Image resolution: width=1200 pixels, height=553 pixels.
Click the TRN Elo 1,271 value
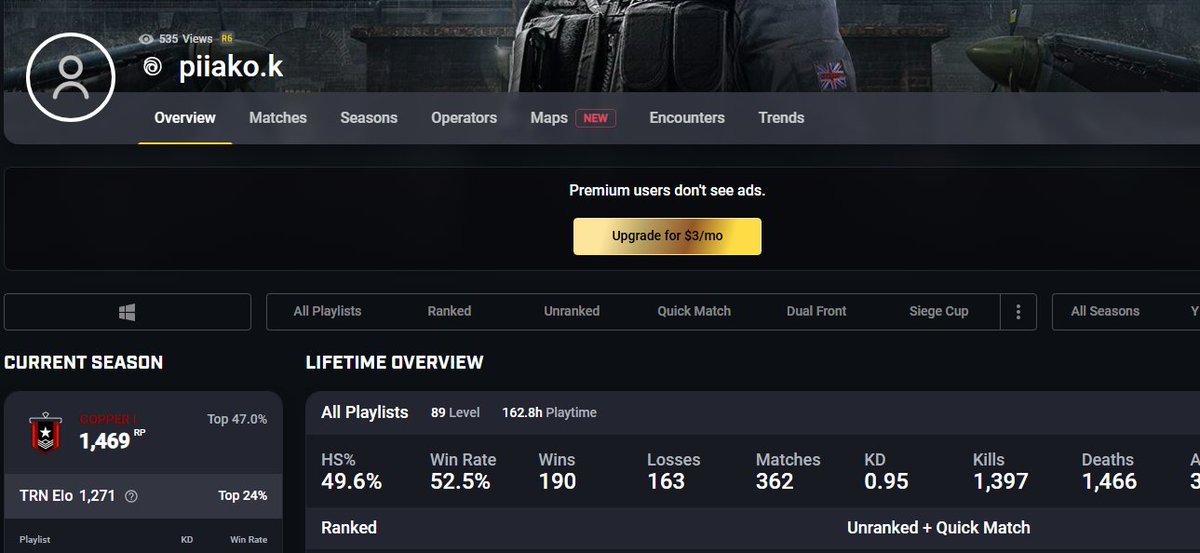[68, 496]
